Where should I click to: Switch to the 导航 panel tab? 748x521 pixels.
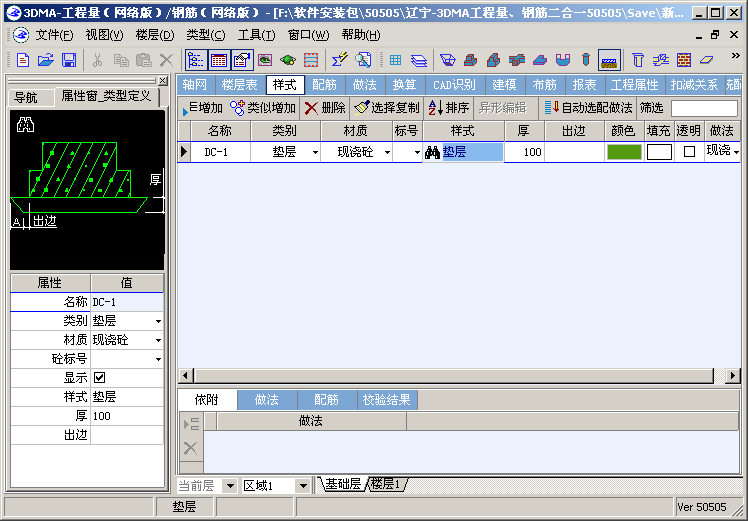[26, 97]
